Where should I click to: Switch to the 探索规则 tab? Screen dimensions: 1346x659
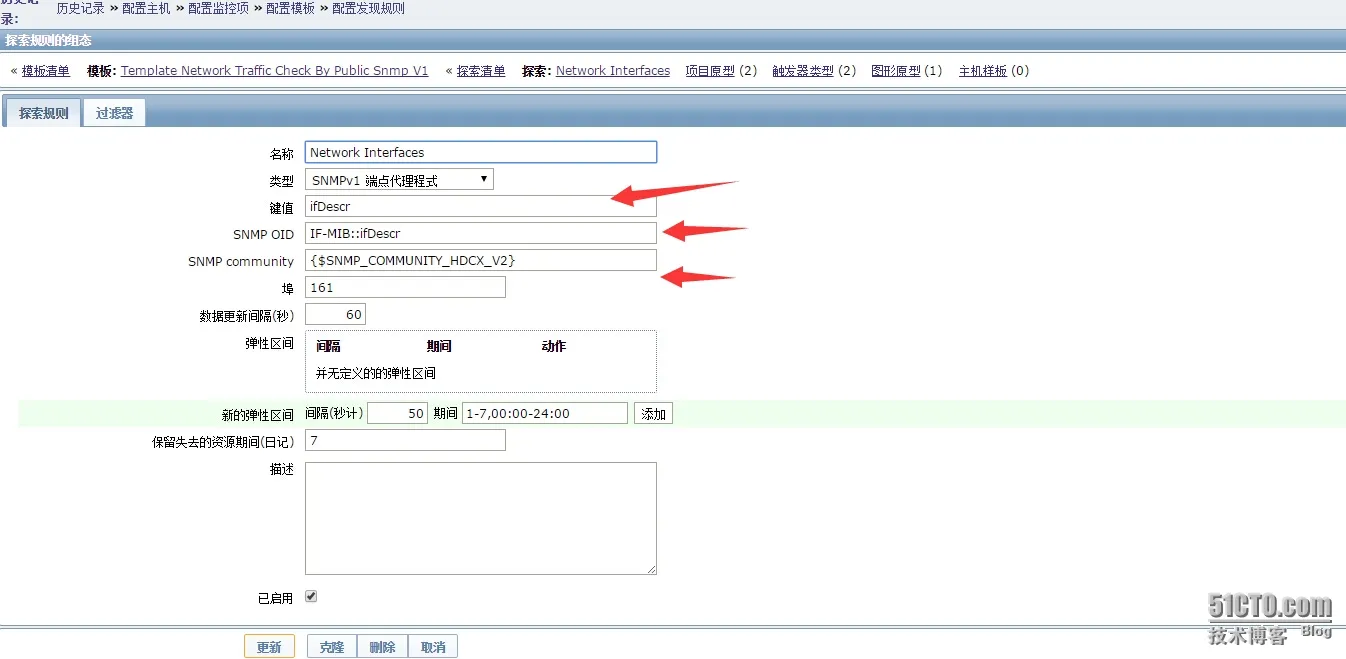pyautogui.click(x=44, y=113)
